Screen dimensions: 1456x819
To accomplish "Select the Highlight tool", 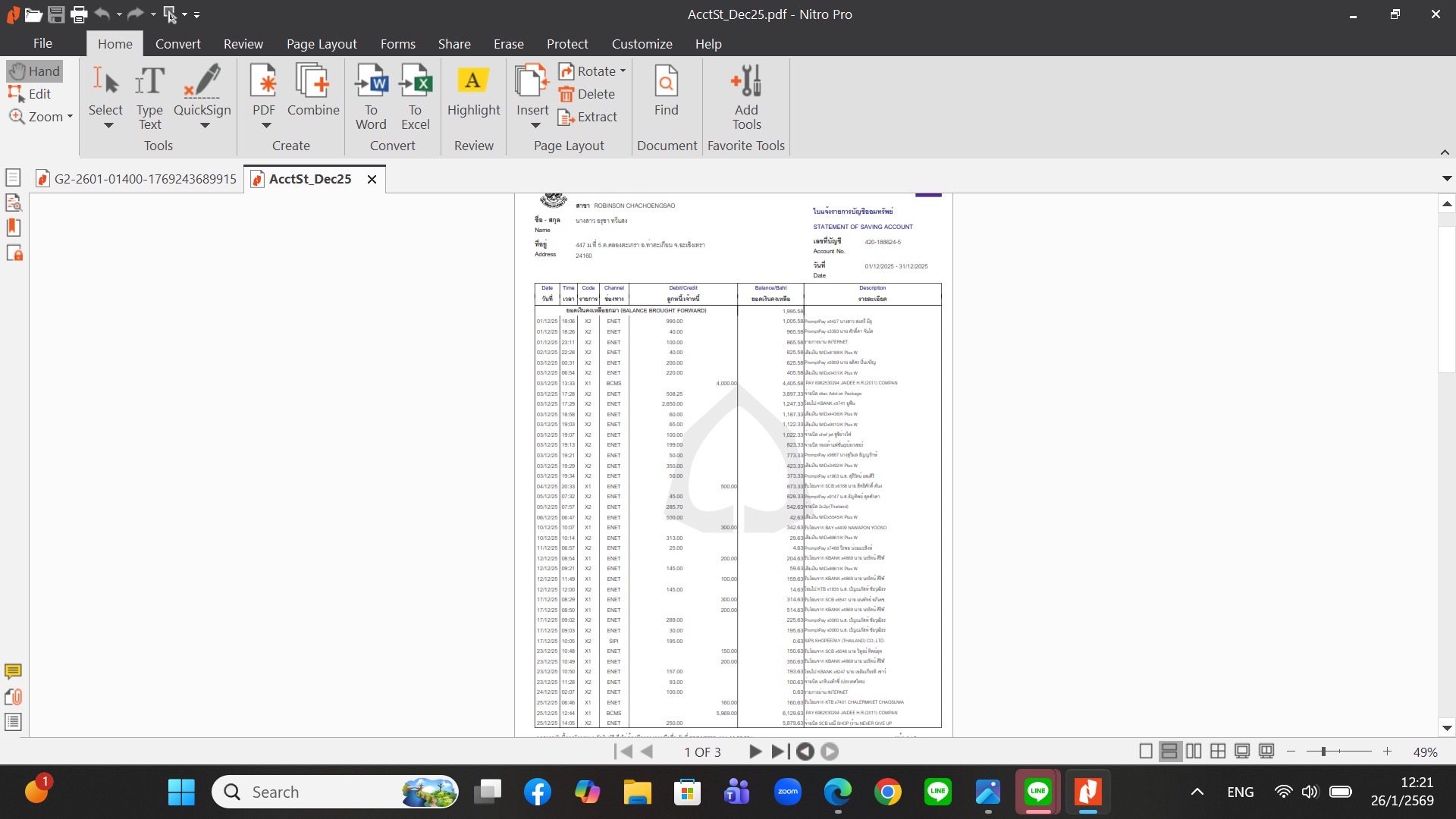I will [473, 93].
